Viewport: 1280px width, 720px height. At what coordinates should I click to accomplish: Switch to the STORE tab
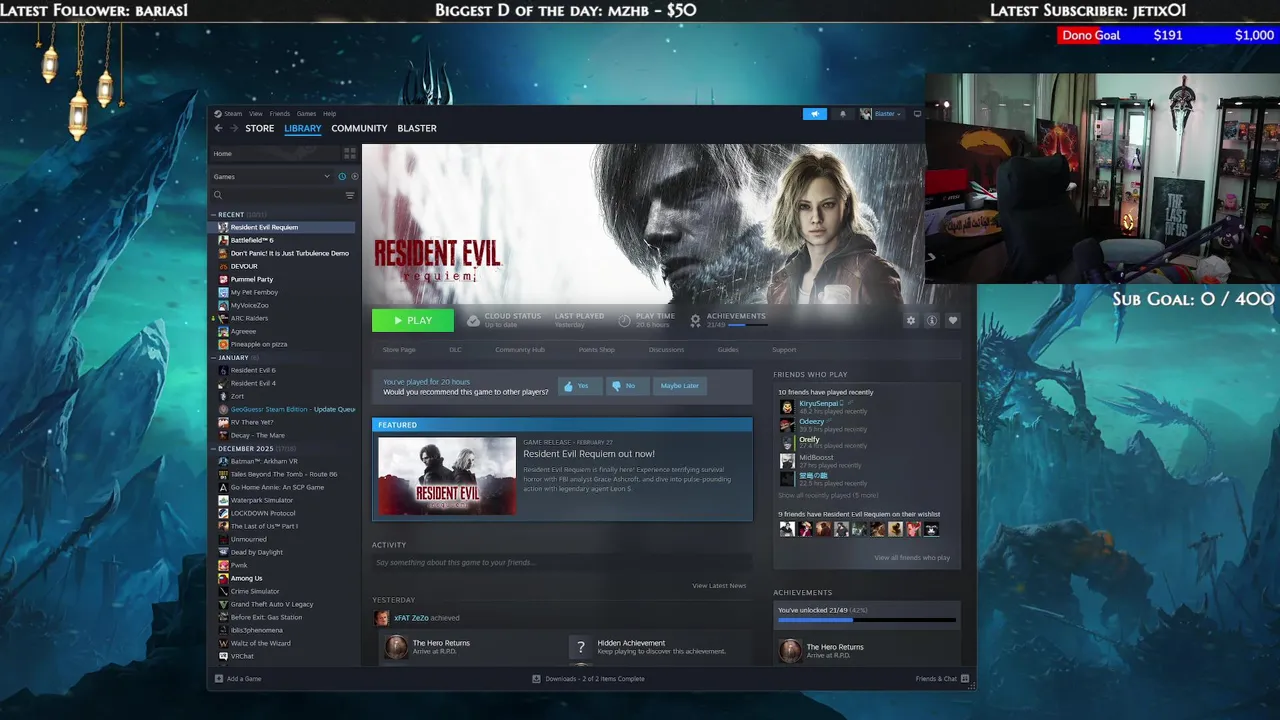260,128
